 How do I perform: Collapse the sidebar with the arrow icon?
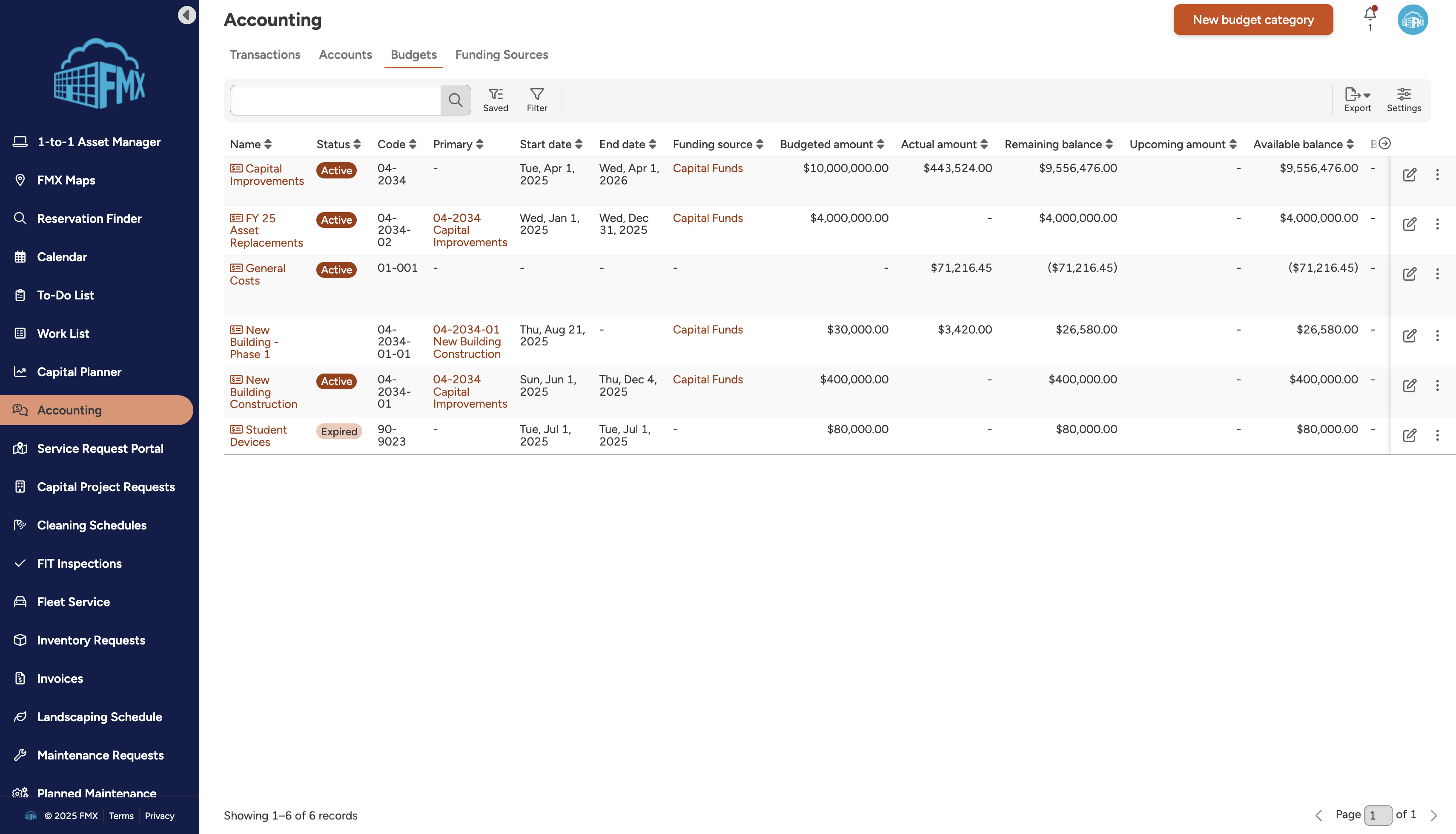[x=186, y=15]
